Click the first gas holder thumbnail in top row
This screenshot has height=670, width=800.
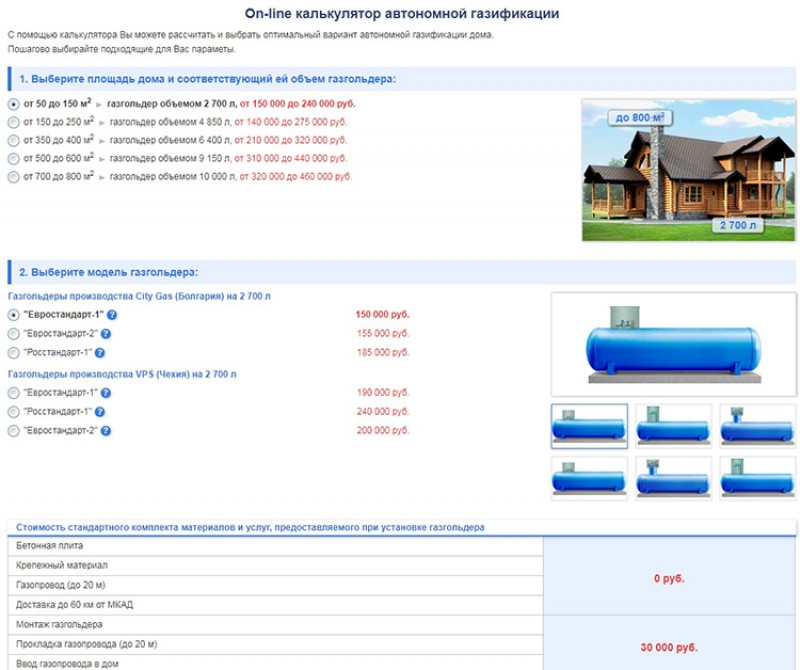point(589,426)
